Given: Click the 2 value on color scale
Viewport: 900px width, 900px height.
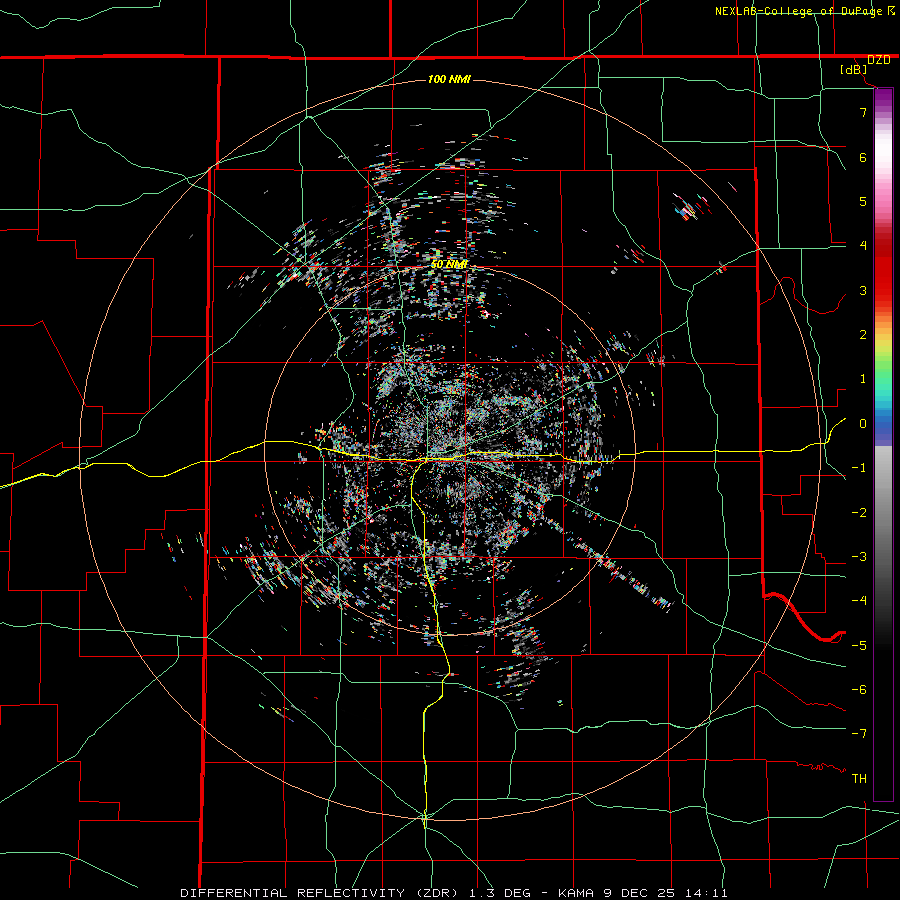Looking at the screenshot, I should (863, 335).
